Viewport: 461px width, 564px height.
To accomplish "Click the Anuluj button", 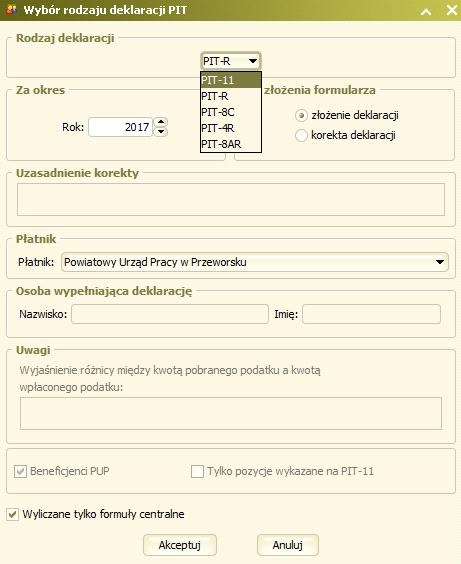I will coord(288,545).
